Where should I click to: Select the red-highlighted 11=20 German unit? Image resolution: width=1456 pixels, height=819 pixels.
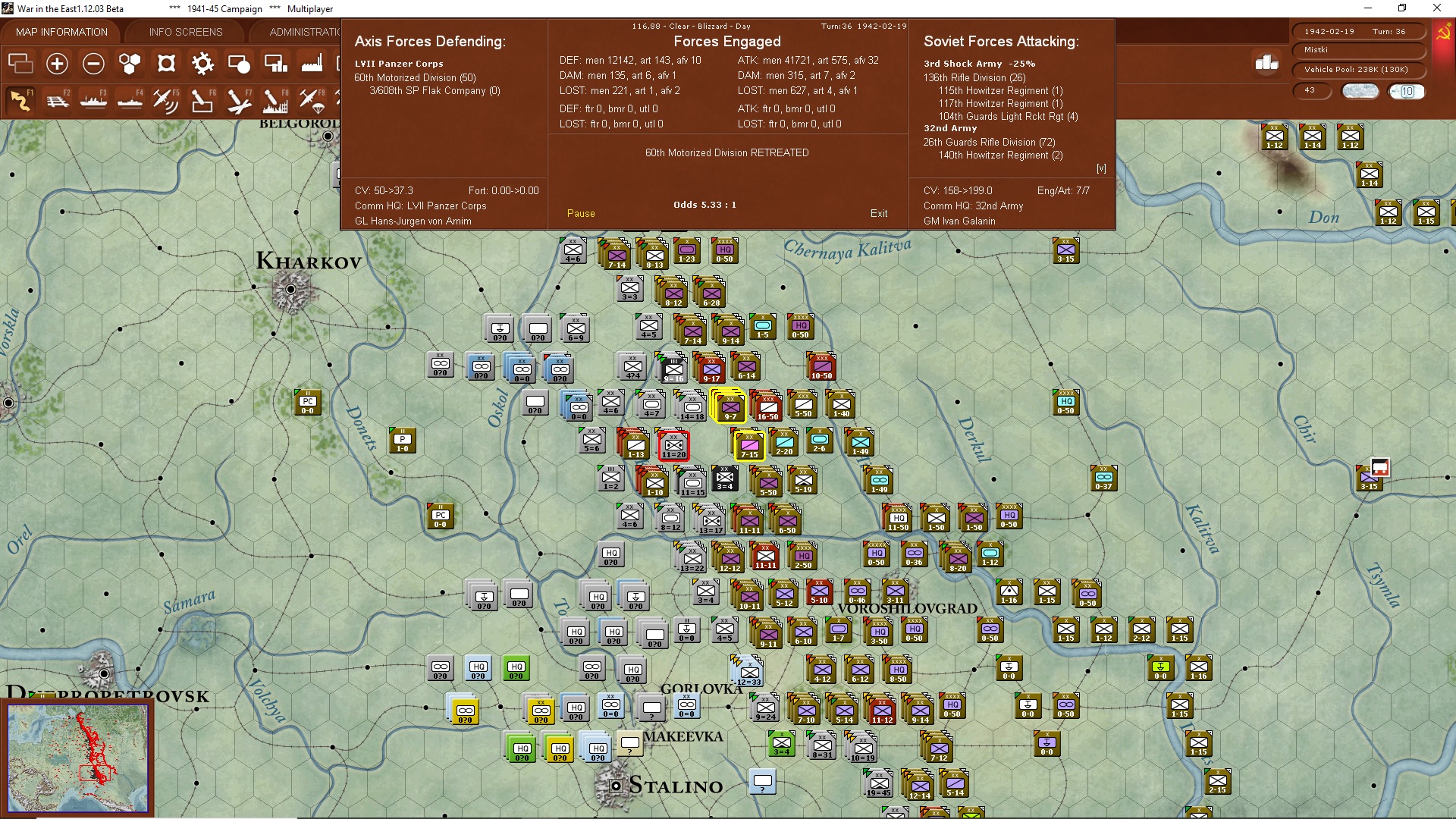[673, 445]
